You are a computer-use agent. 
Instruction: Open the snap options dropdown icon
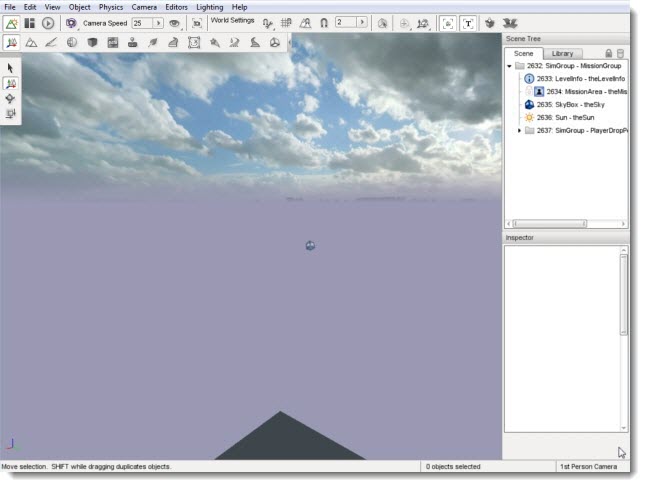click(x=268, y=23)
